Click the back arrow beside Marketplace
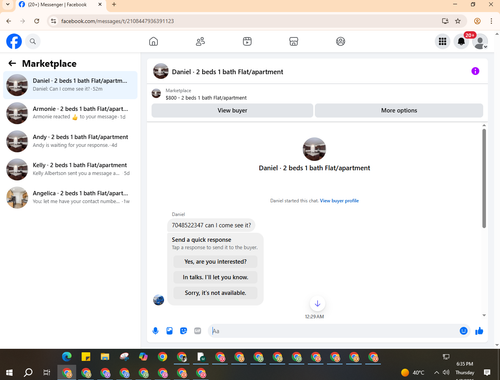This screenshot has width=500, height=380. point(12,63)
